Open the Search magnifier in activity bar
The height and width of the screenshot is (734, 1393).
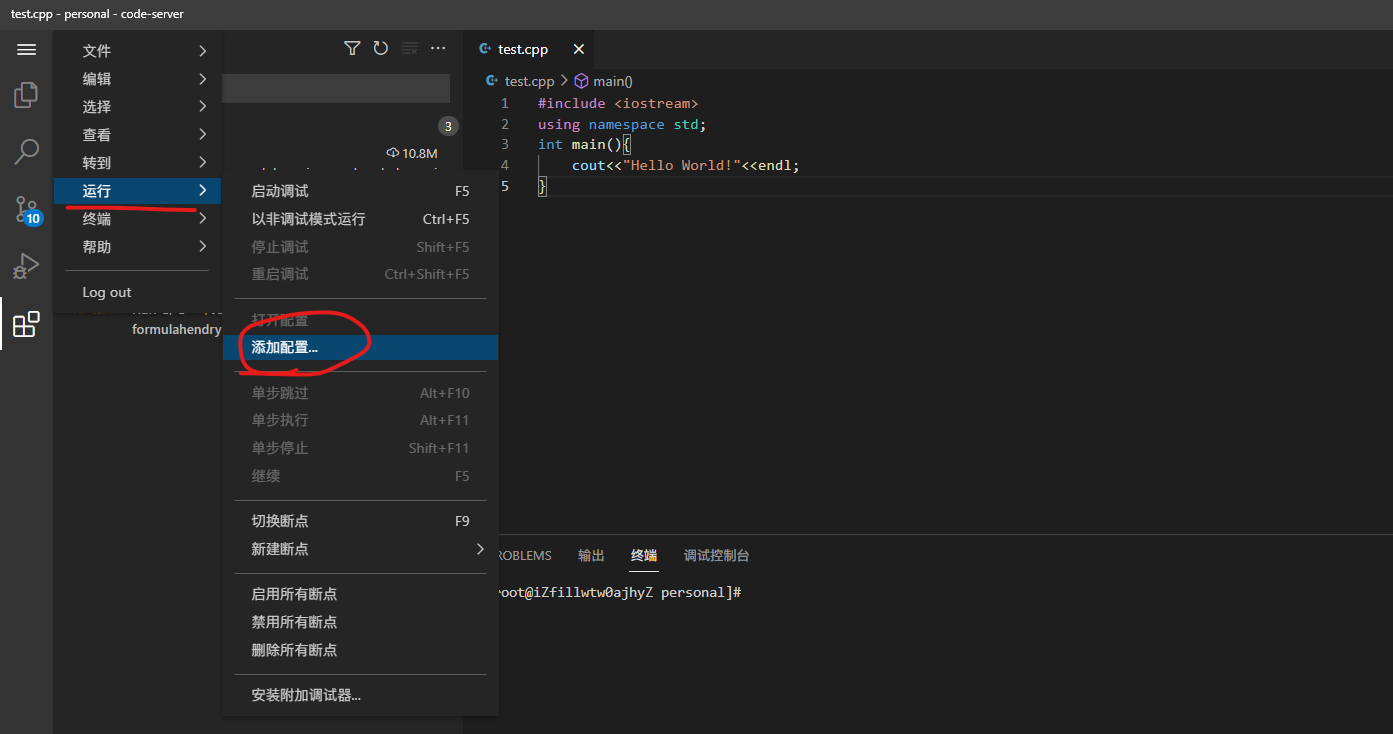pyautogui.click(x=27, y=152)
